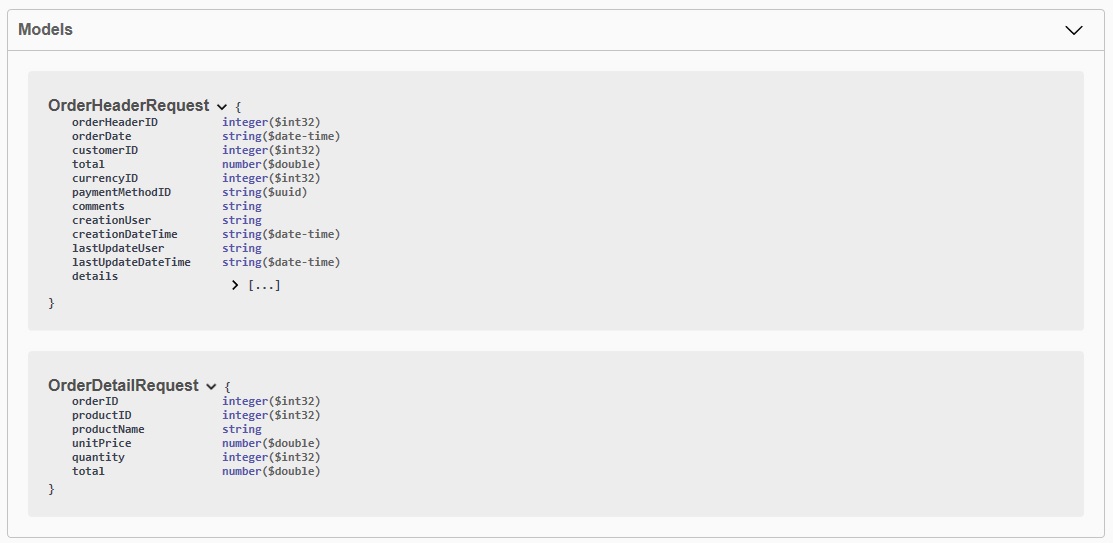Image resolution: width=1113 pixels, height=543 pixels.
Task: Click the productName property in OrderDetailRequest
Action: [x=108, y=429]
